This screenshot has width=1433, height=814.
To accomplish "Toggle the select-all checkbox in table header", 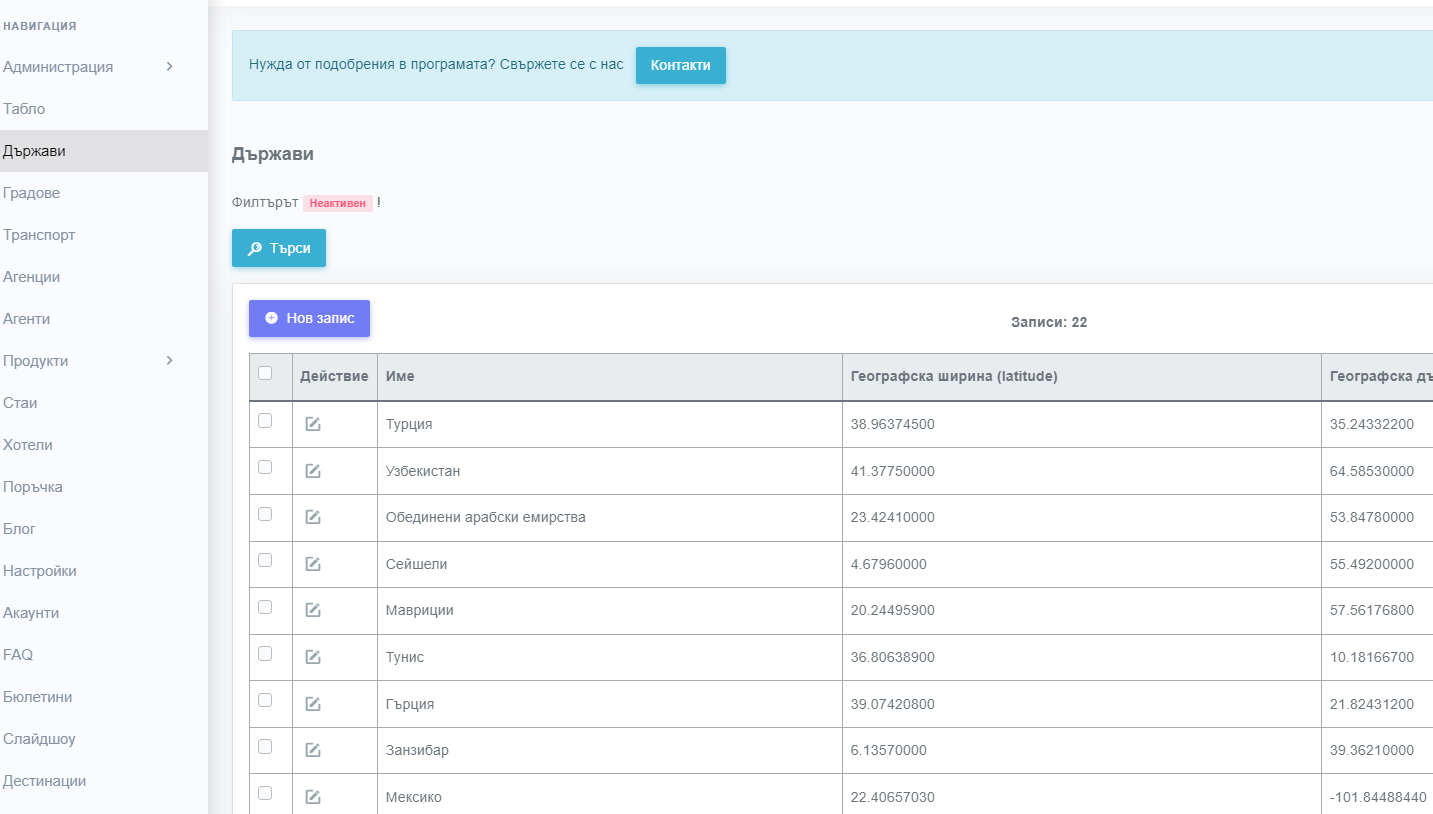I will click(265, 373).
